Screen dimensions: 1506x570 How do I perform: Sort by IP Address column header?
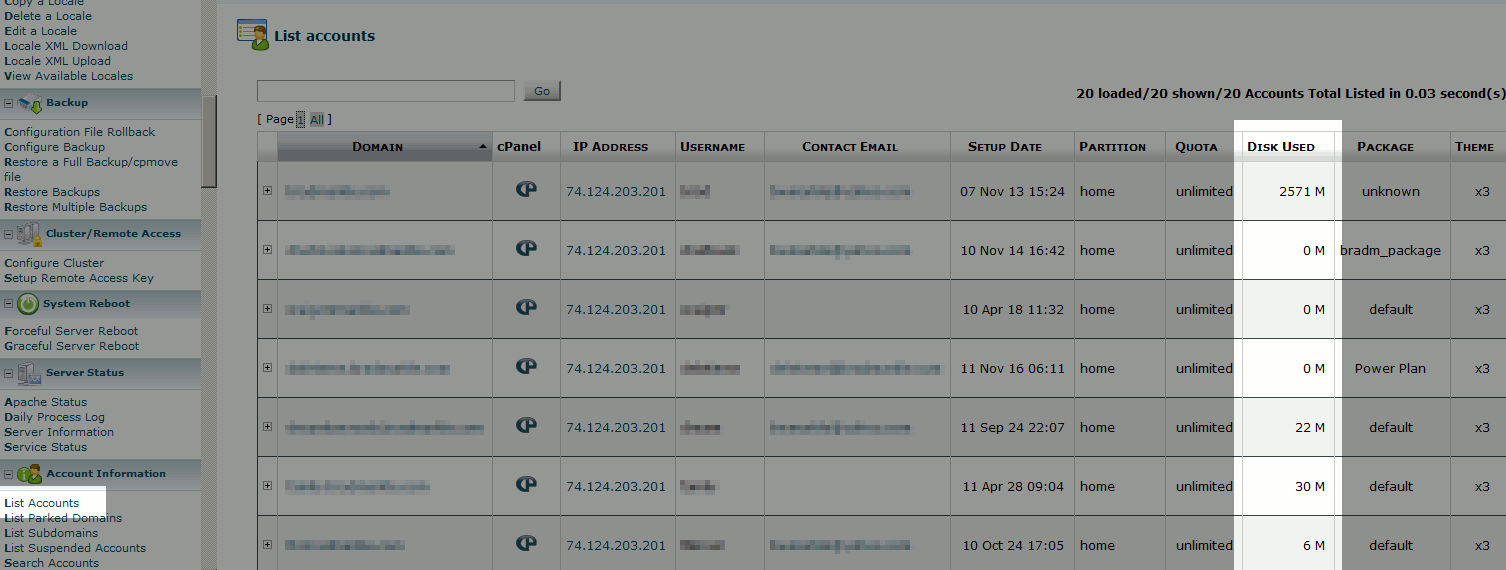610,147
